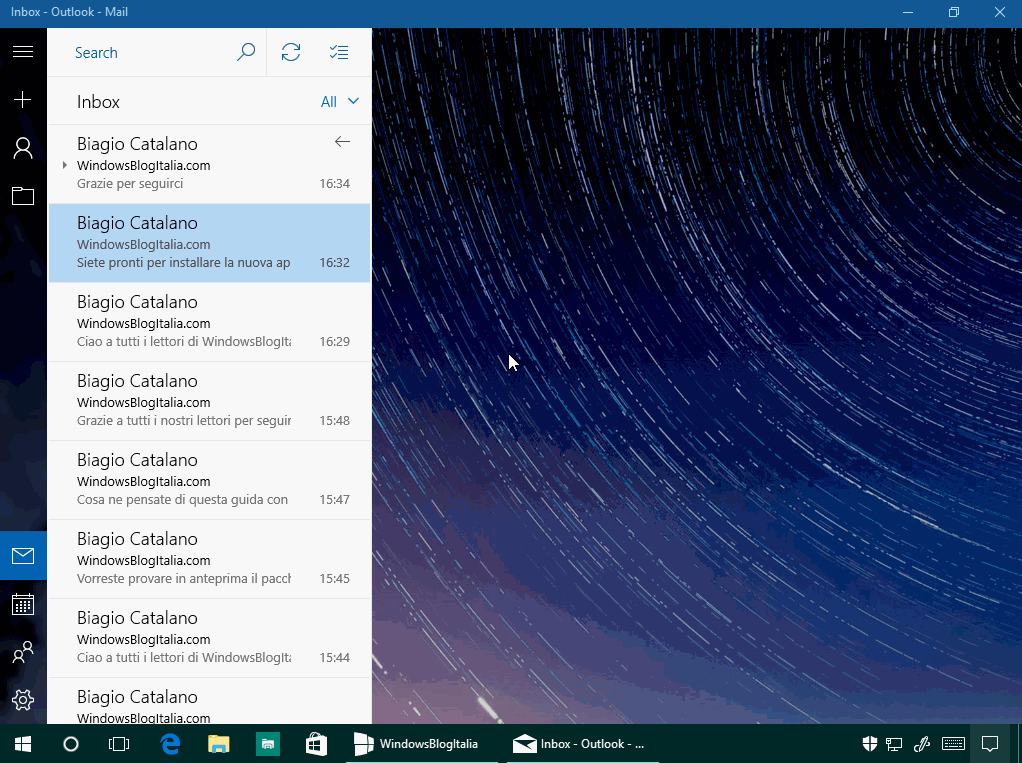Image resolution: width=1022 pixels, height=763 pixels.
Task: Open touch keyboard tray icon
Action: (x=953, y=743)
